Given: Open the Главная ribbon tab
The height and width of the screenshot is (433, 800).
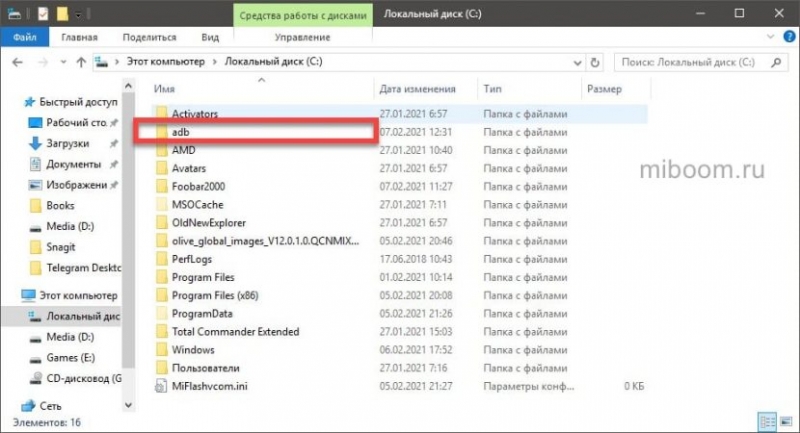Looking at the screenshot, I should (x=79, y=37).
